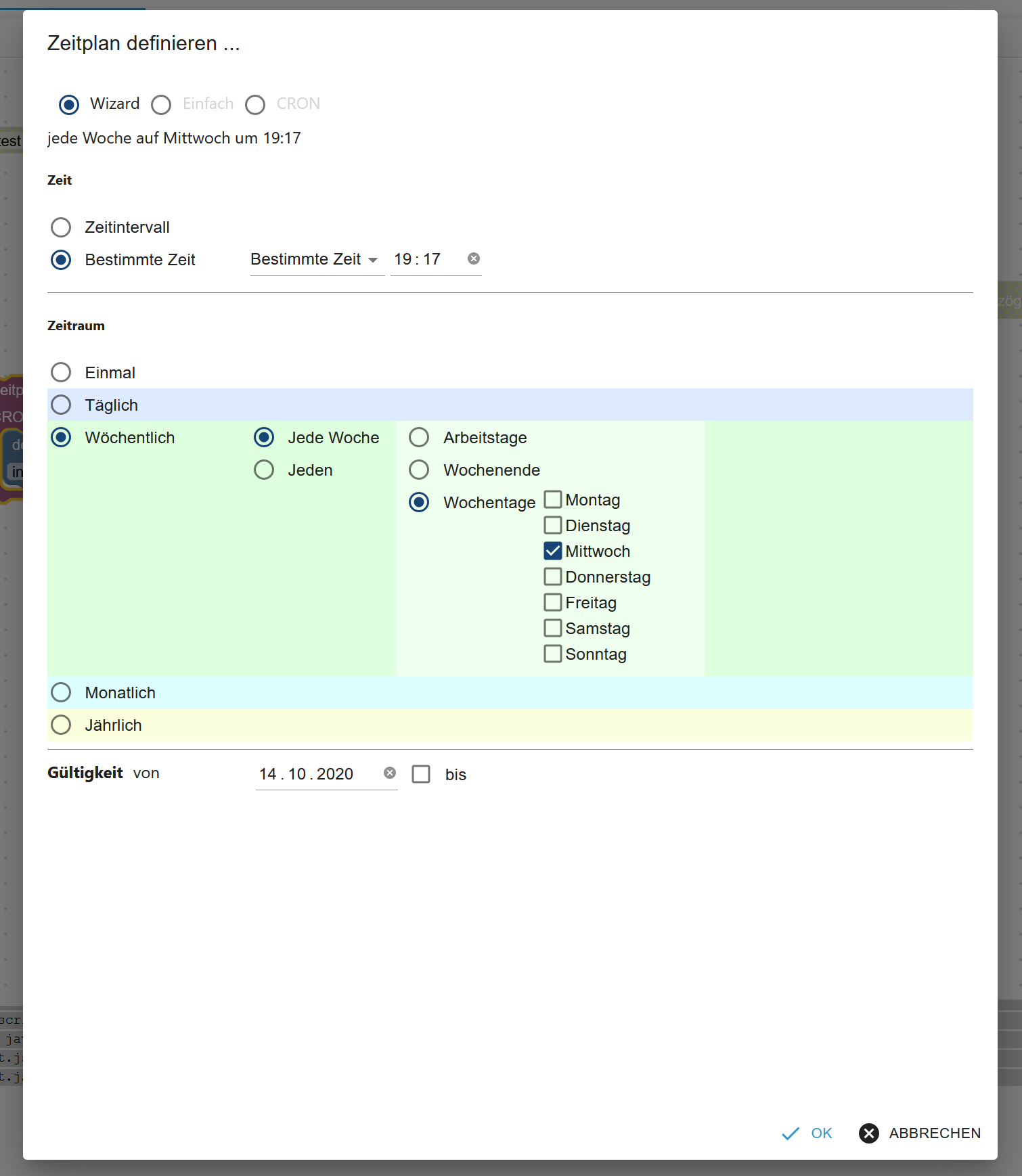This screenshot has height=1176, width=1022.
Task: Check the Sonntag checkbox
Action: pos(553,654)
